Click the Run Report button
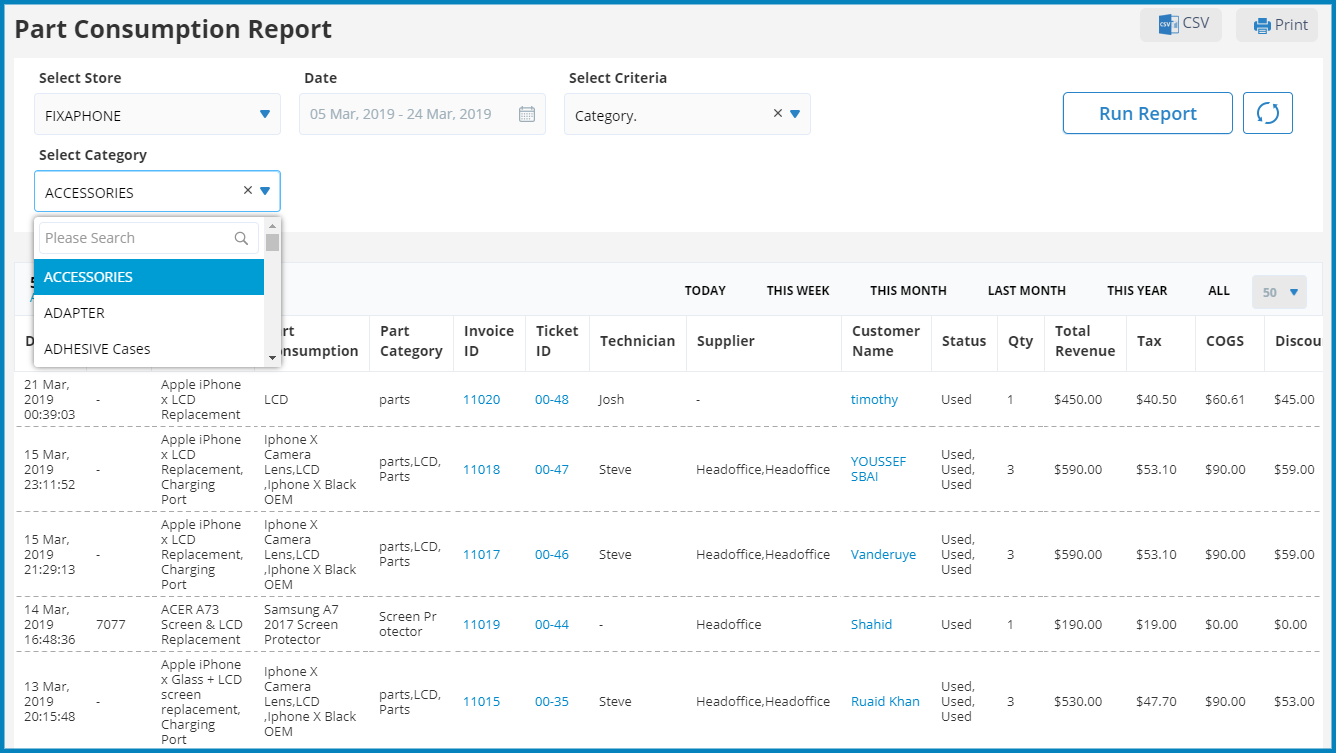The height and width of the screenshot is (753, 1336). pos(1147,113)
